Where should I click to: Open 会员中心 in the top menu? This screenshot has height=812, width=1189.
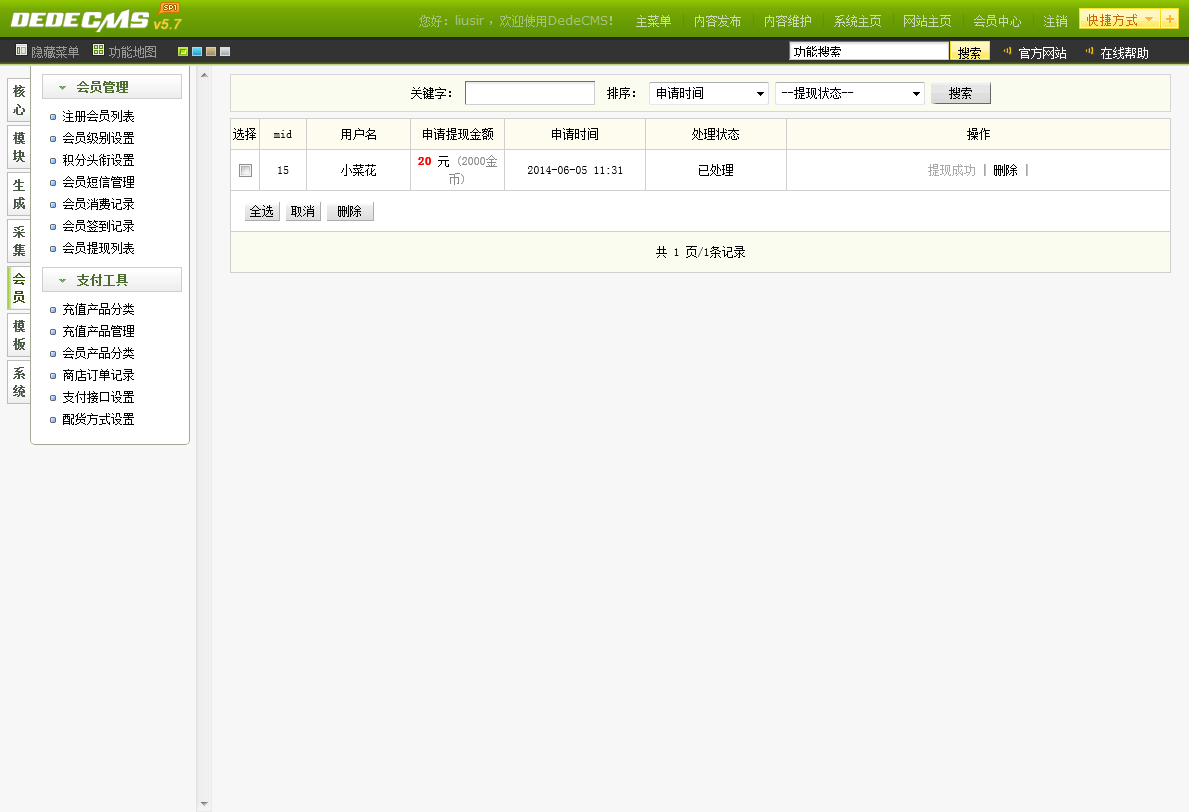[x=997, y=21]
